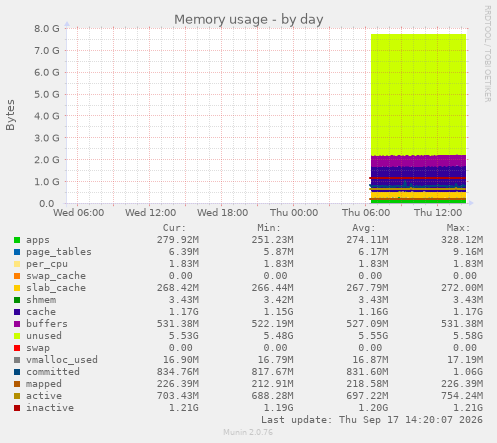497x443 pixels.
Task: Click the '8.0 G' y-axis tick label
Action: tap(47, 29)
